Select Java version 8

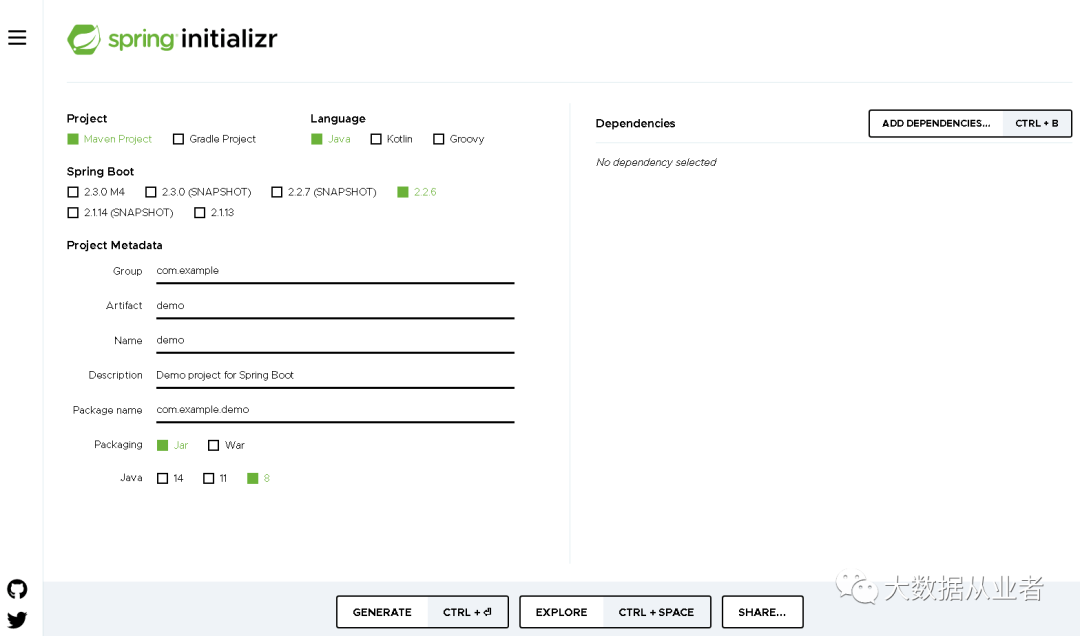[x=258, y=478]
